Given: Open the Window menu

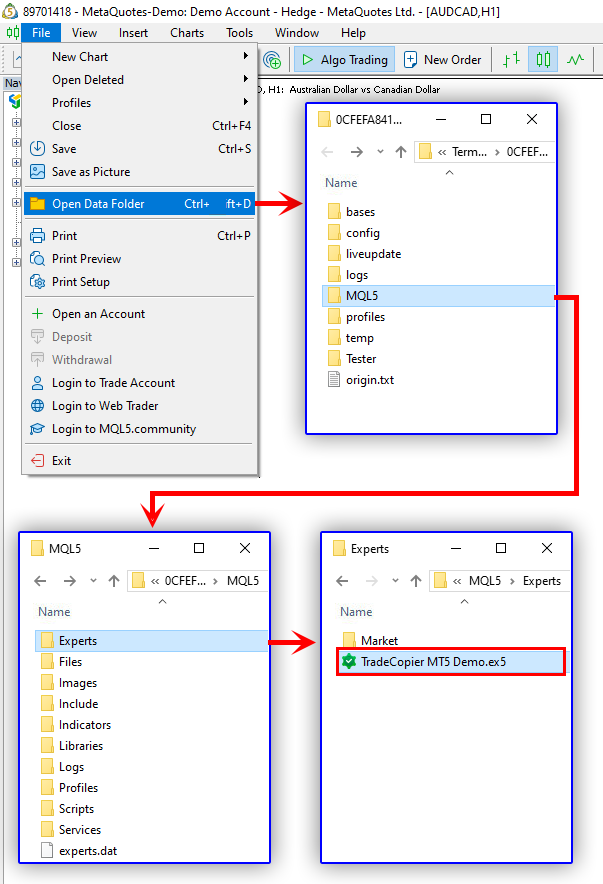Looking at the screenshot, I should (x=297, y=33).
